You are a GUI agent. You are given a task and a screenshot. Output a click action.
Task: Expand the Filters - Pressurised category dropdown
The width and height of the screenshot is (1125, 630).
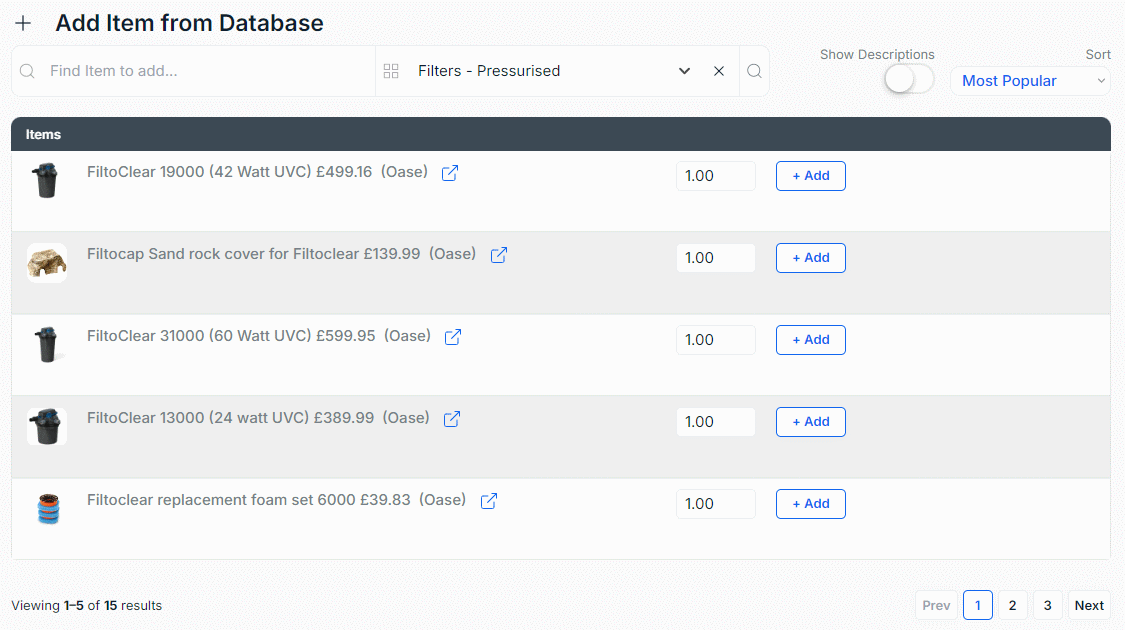(x=684, y=71)
